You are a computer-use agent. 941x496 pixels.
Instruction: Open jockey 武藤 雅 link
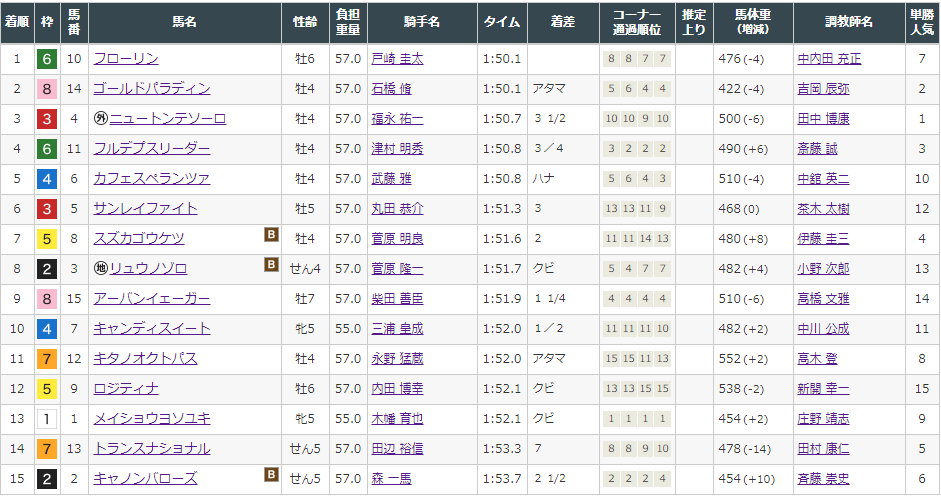(x=391, y=179)
